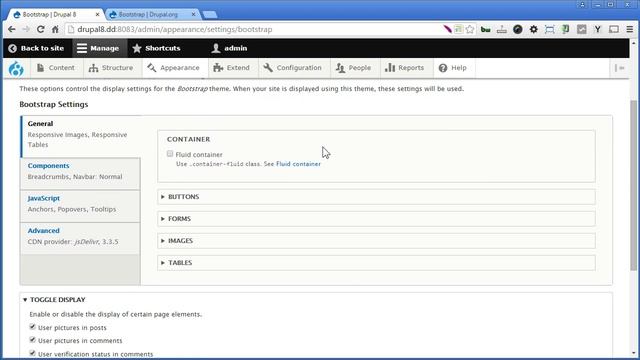640x360 pixels.
Task: Click the Back to site link
Action: coord(36,48)
